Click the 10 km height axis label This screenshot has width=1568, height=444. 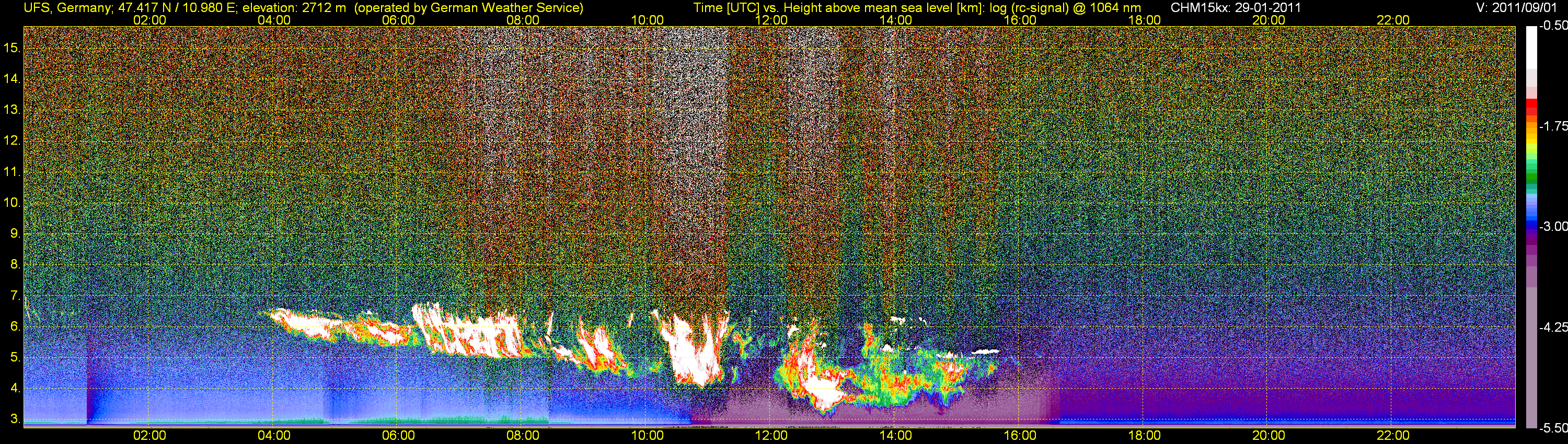coord(11,203)
